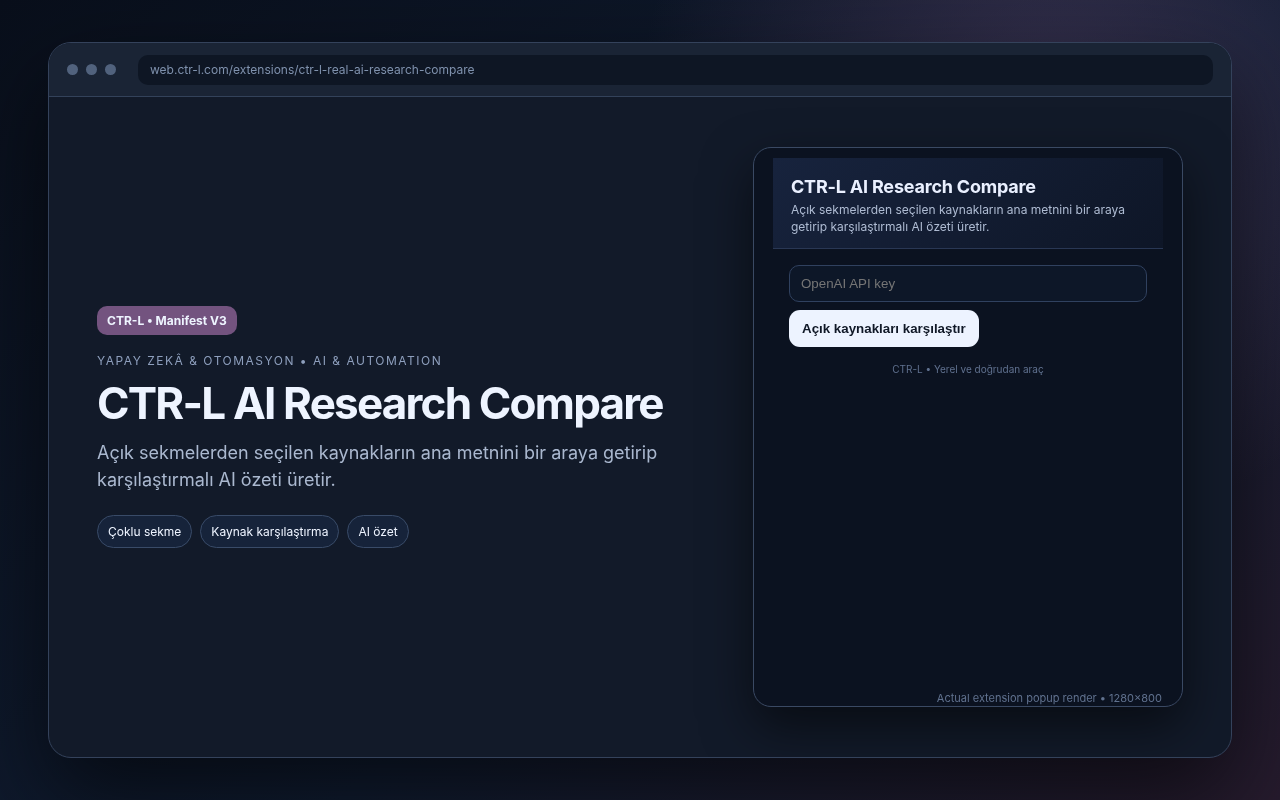Select the AI özet tag
Image resolution: width=1280 pixels, height=800 pixels.
point(378,531)
